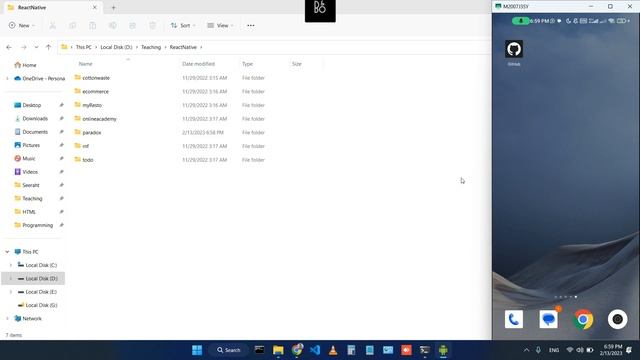Go up one folder level arrow

48,47
